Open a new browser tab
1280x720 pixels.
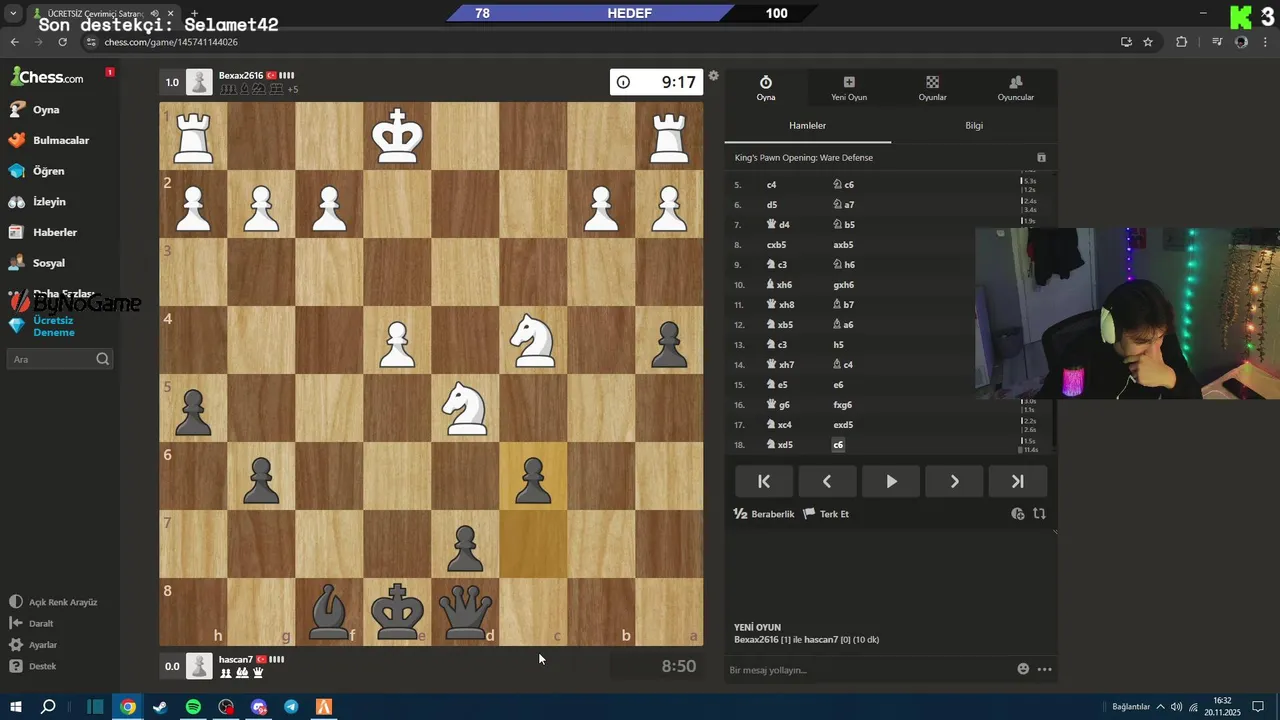(x=194, y=14)
